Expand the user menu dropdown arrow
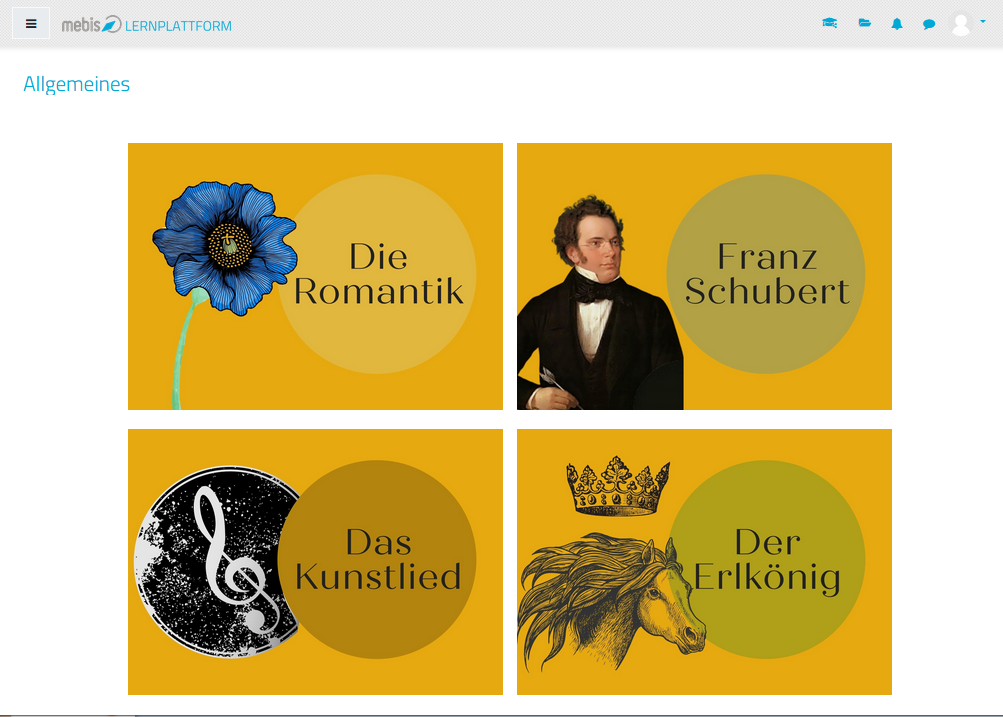Screen dimensions: 1003x717 pos(983,22)
